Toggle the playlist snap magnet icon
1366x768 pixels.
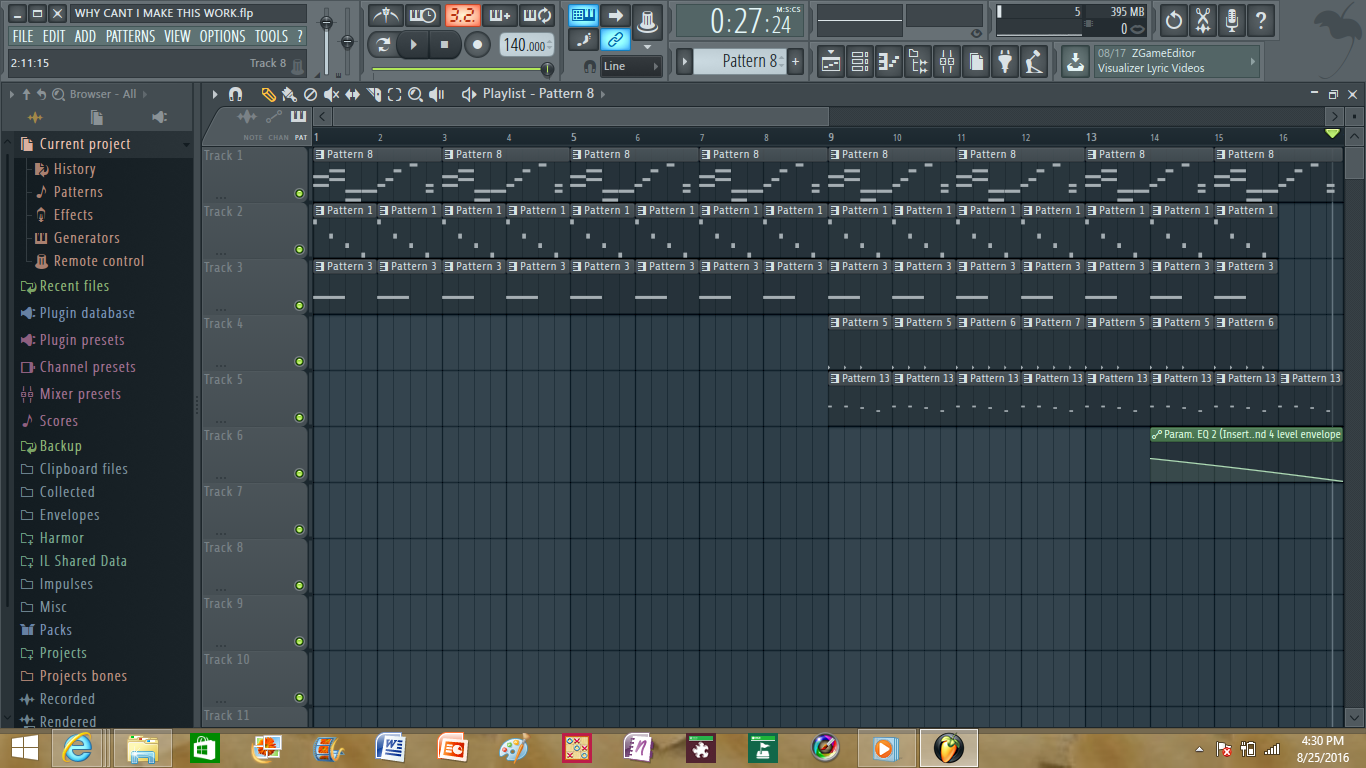pyautogui.click(x=236, y=94)
